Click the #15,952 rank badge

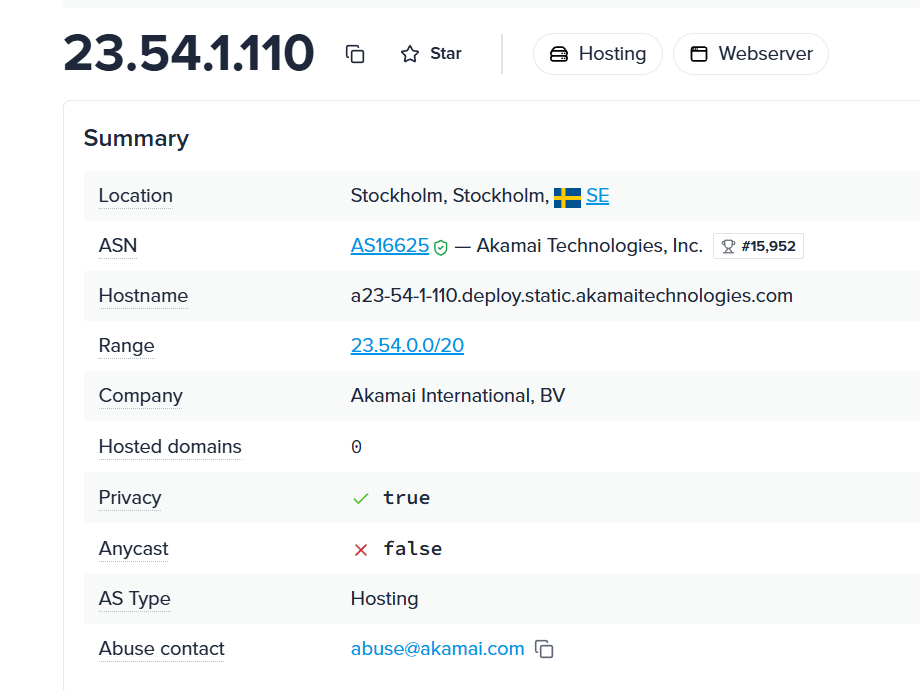[758, 246]
